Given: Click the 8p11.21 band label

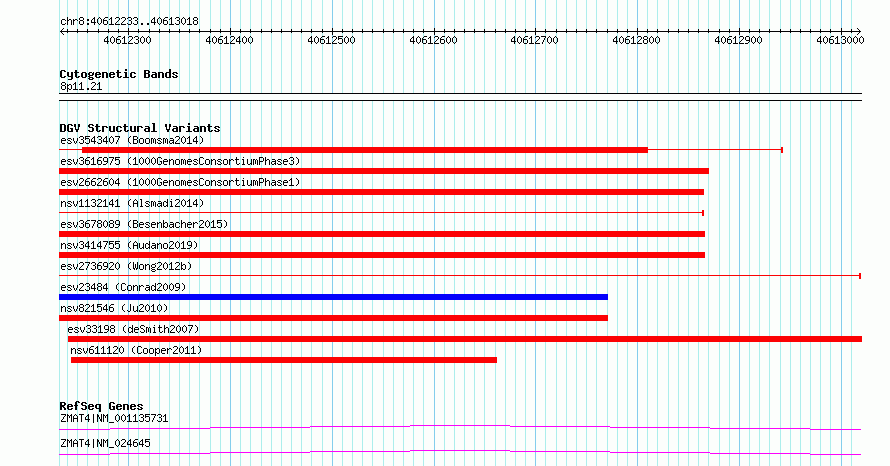Looking at the screenshot, I should pyautogui.click(x=81, y=86).
